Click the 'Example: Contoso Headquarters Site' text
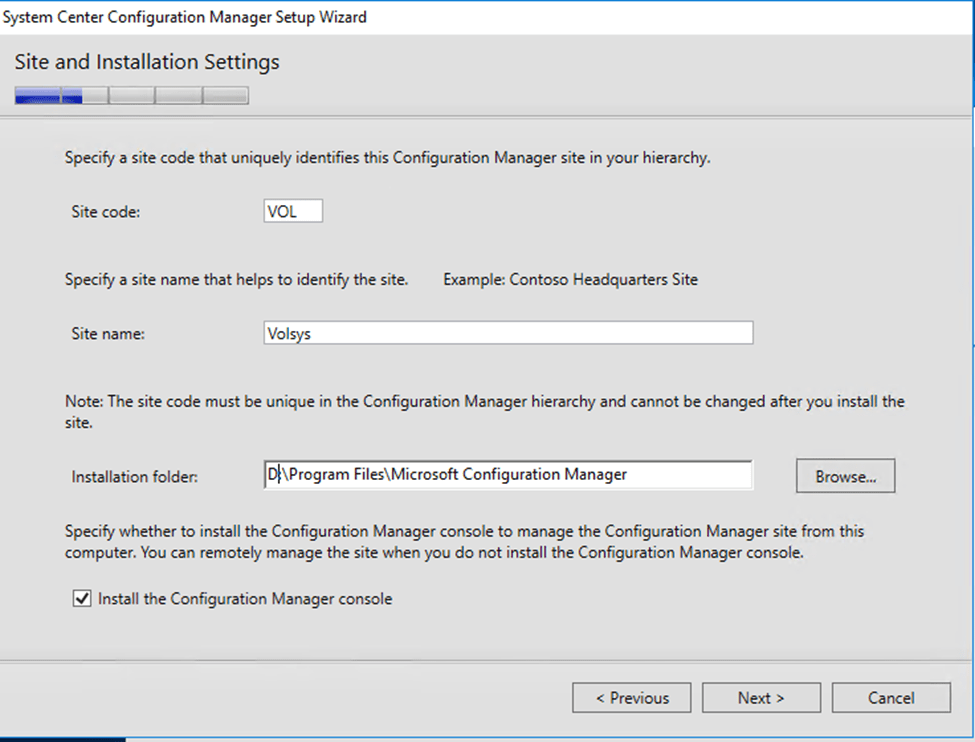The image size is (975, 742). (x=570, y=280)
